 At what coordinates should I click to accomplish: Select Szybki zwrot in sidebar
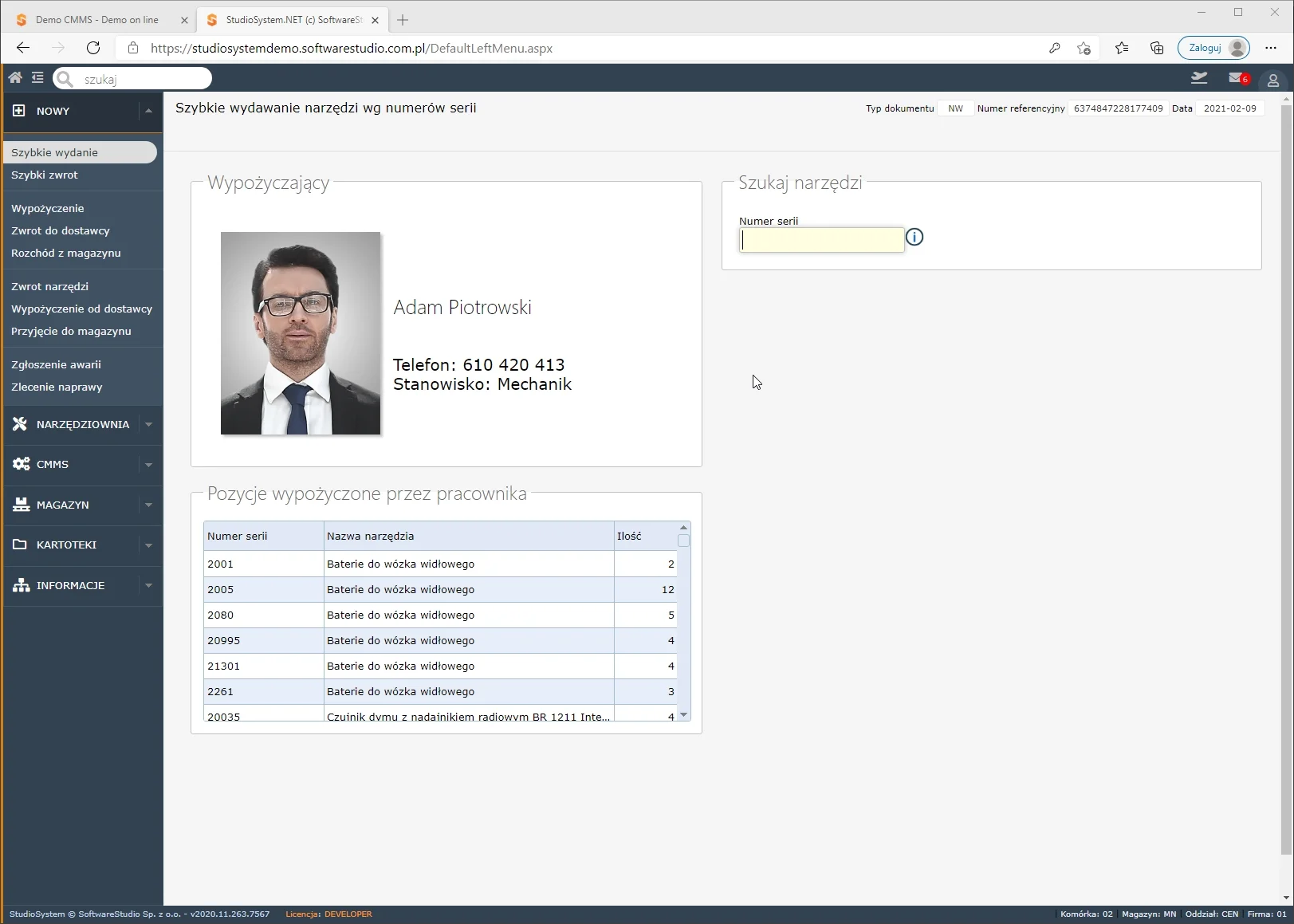(45, 175)
